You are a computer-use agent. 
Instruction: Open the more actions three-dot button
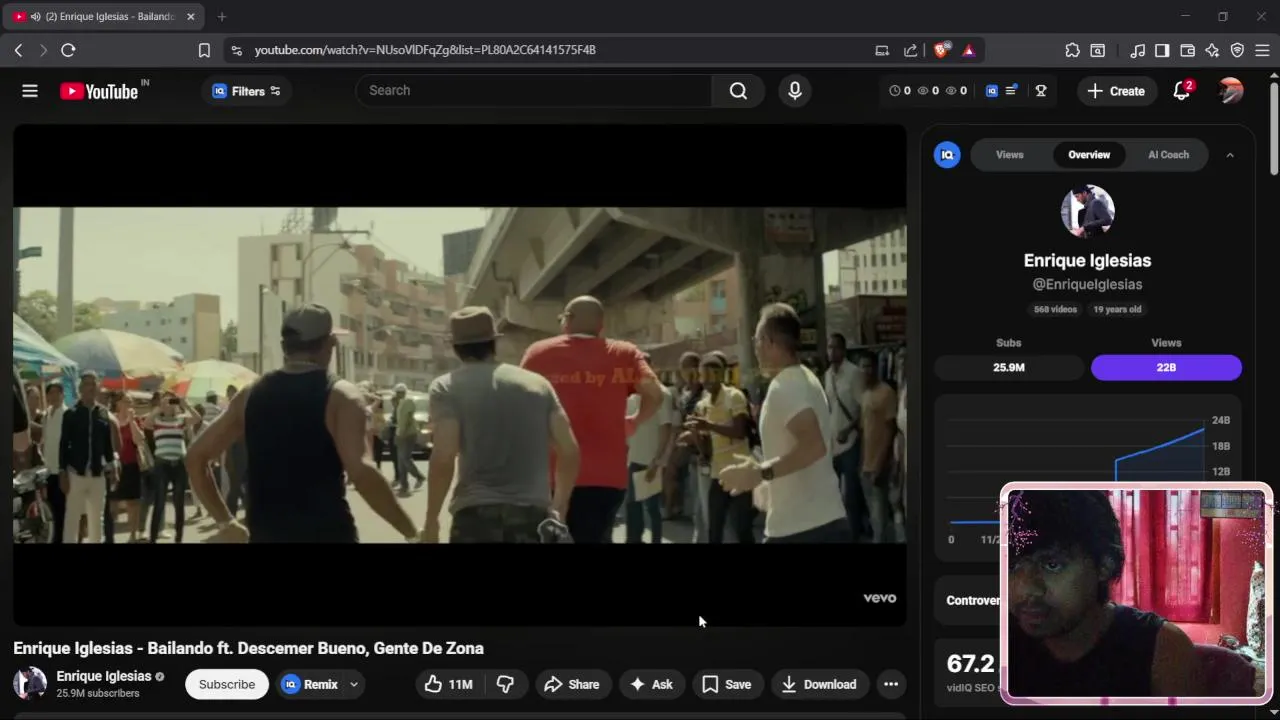point(891,684)
